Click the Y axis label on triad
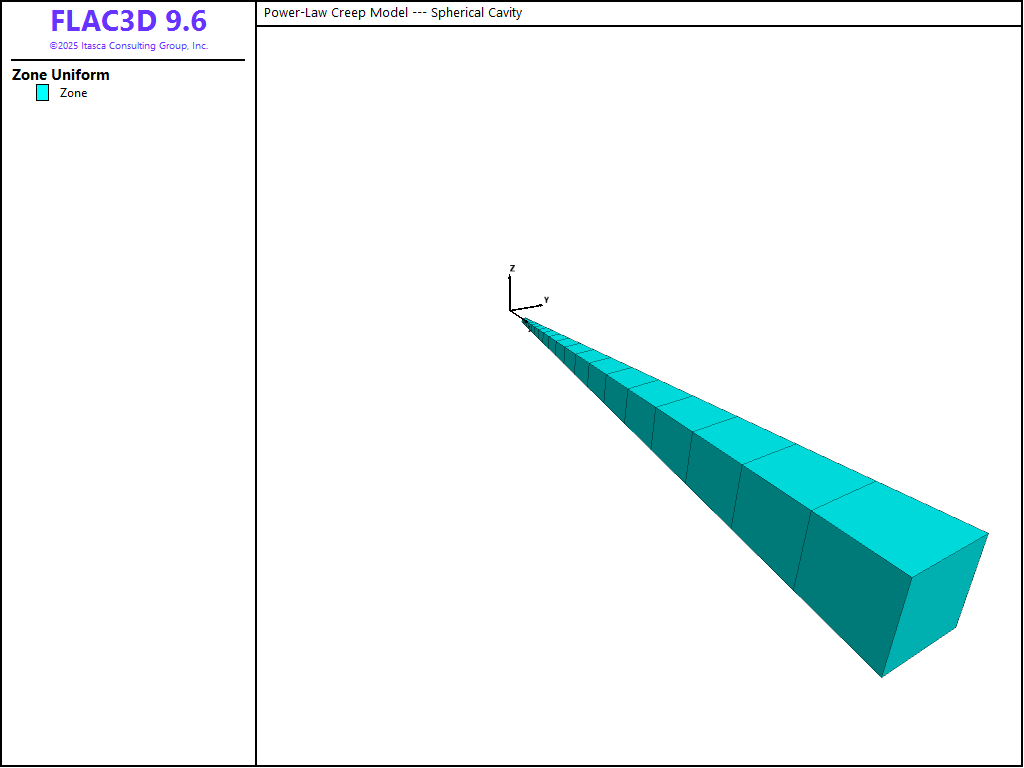Viewport: 1024px width, 768px height. (546, 299)
